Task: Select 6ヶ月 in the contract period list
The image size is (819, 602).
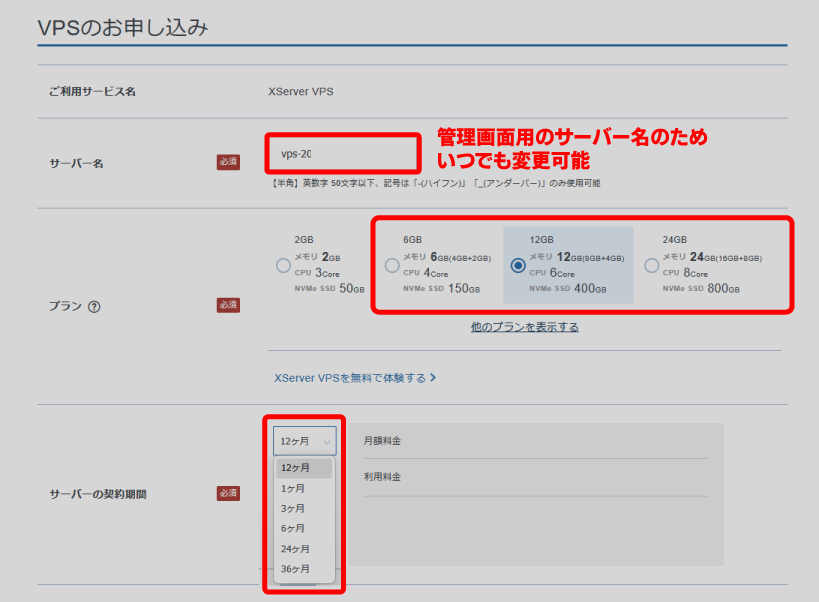Action: 294,528
